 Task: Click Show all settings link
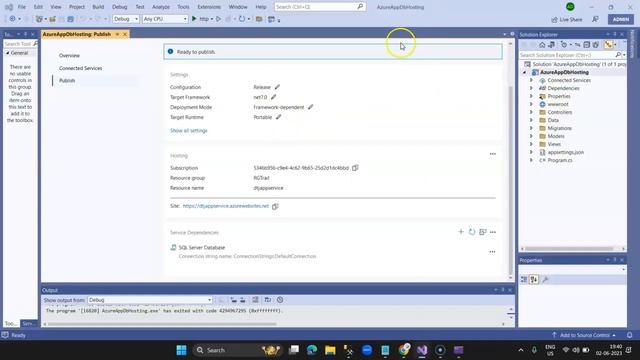coord(189,131)
